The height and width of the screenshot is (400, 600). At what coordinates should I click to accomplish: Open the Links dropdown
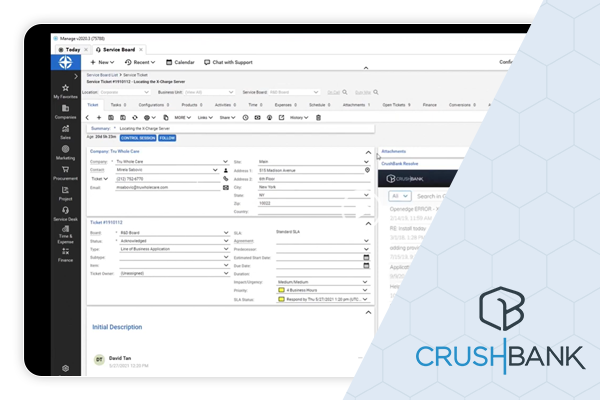tap(205, 118)
